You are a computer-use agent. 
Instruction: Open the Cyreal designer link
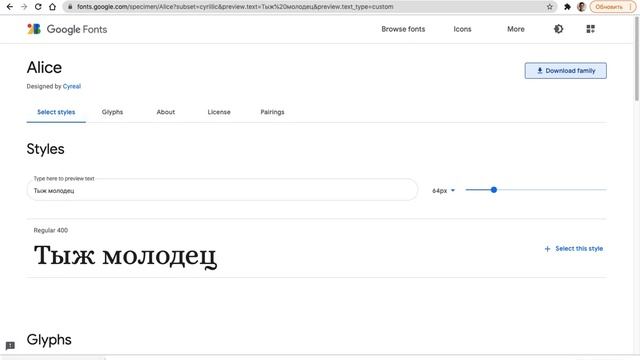[72, 86]
